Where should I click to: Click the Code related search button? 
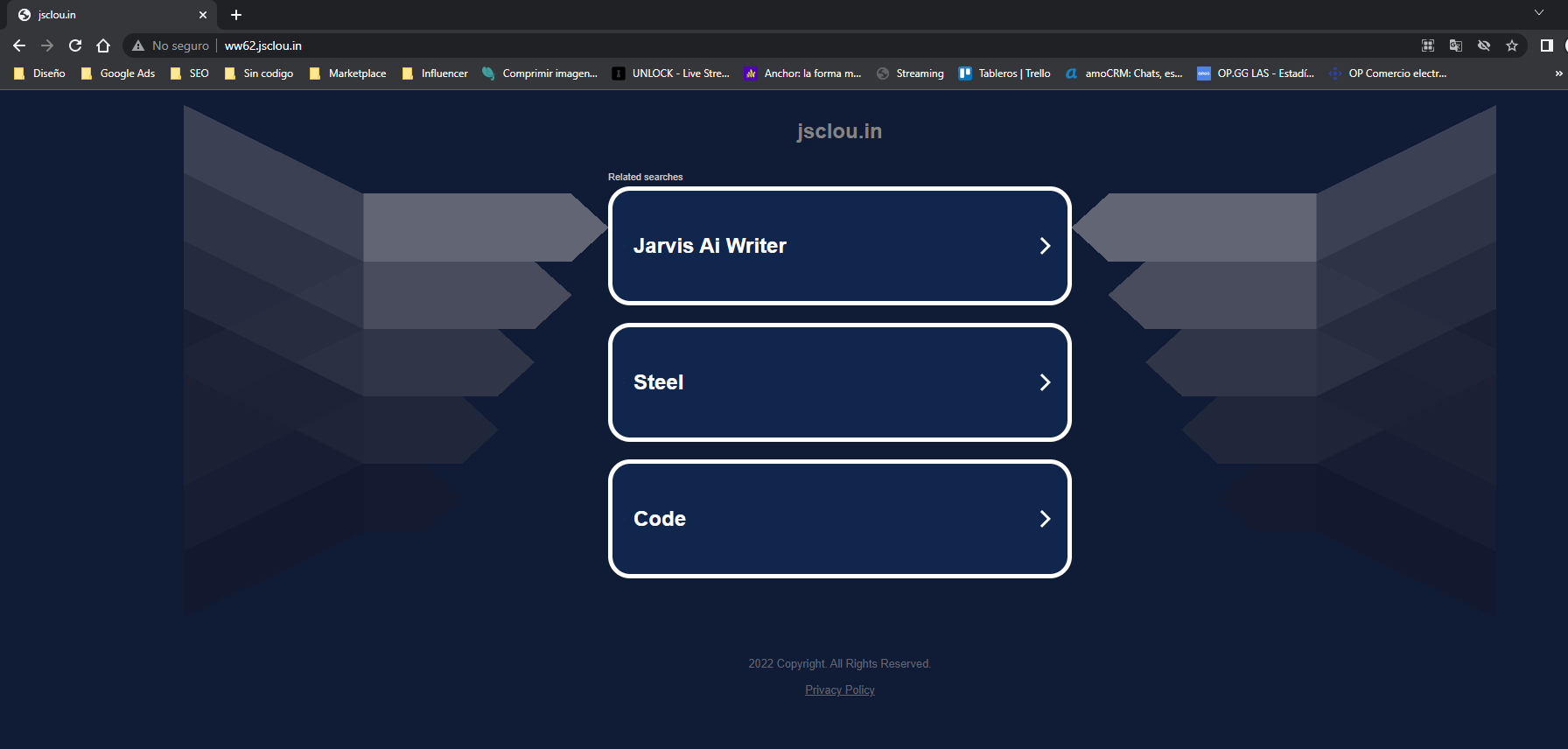(x=840, y=519)
